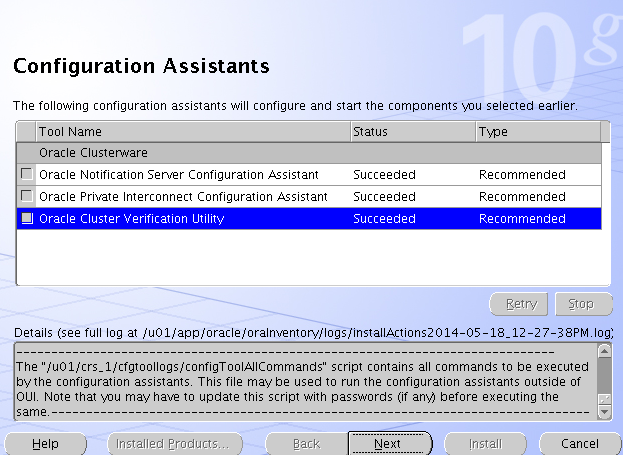The image size is (623, 455).
Task: Select Oracle Cluster Verification Utility row
Action: pyautogui.click(x=309, y=219)
